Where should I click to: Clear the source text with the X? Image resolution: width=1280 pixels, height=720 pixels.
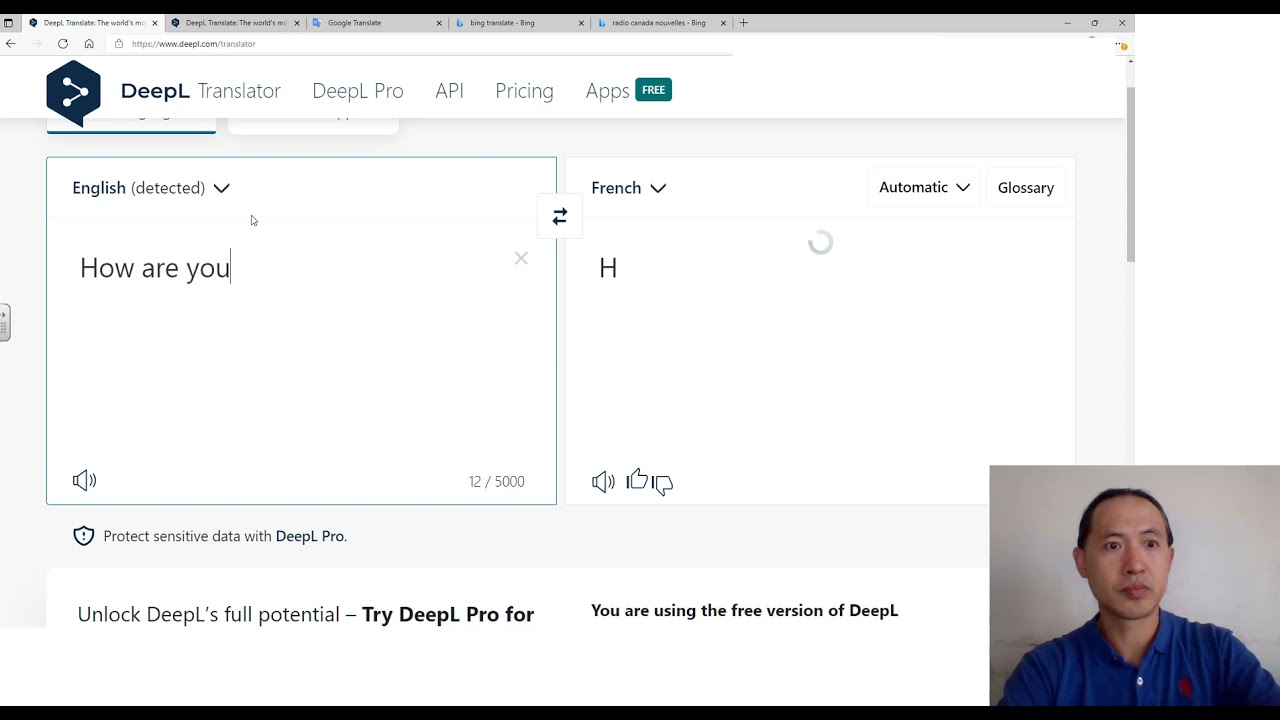coord(521,258)
